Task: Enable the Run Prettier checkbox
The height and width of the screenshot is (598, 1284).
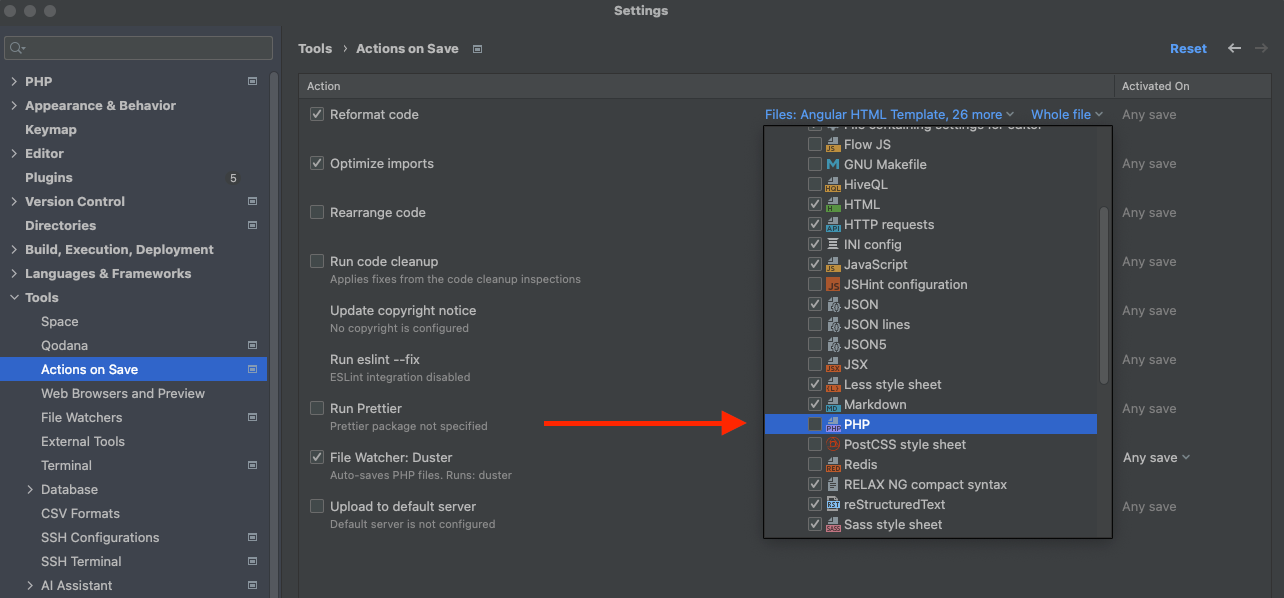Action: (317, 409)
